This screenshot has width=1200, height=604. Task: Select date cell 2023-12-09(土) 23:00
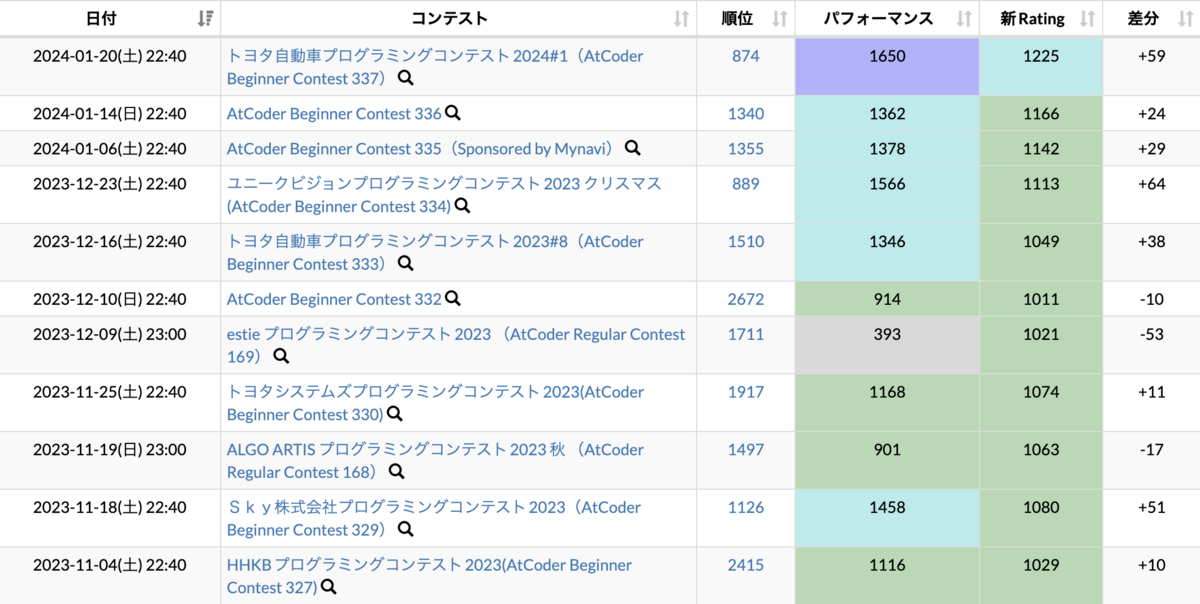click(110, 345)
